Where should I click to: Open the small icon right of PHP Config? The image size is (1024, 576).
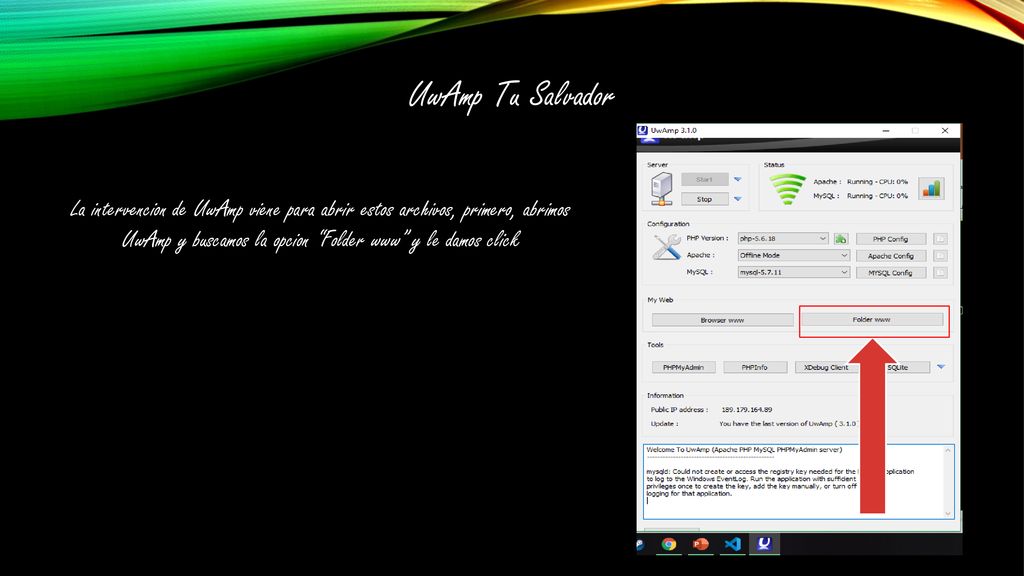[x=940, y=239]
